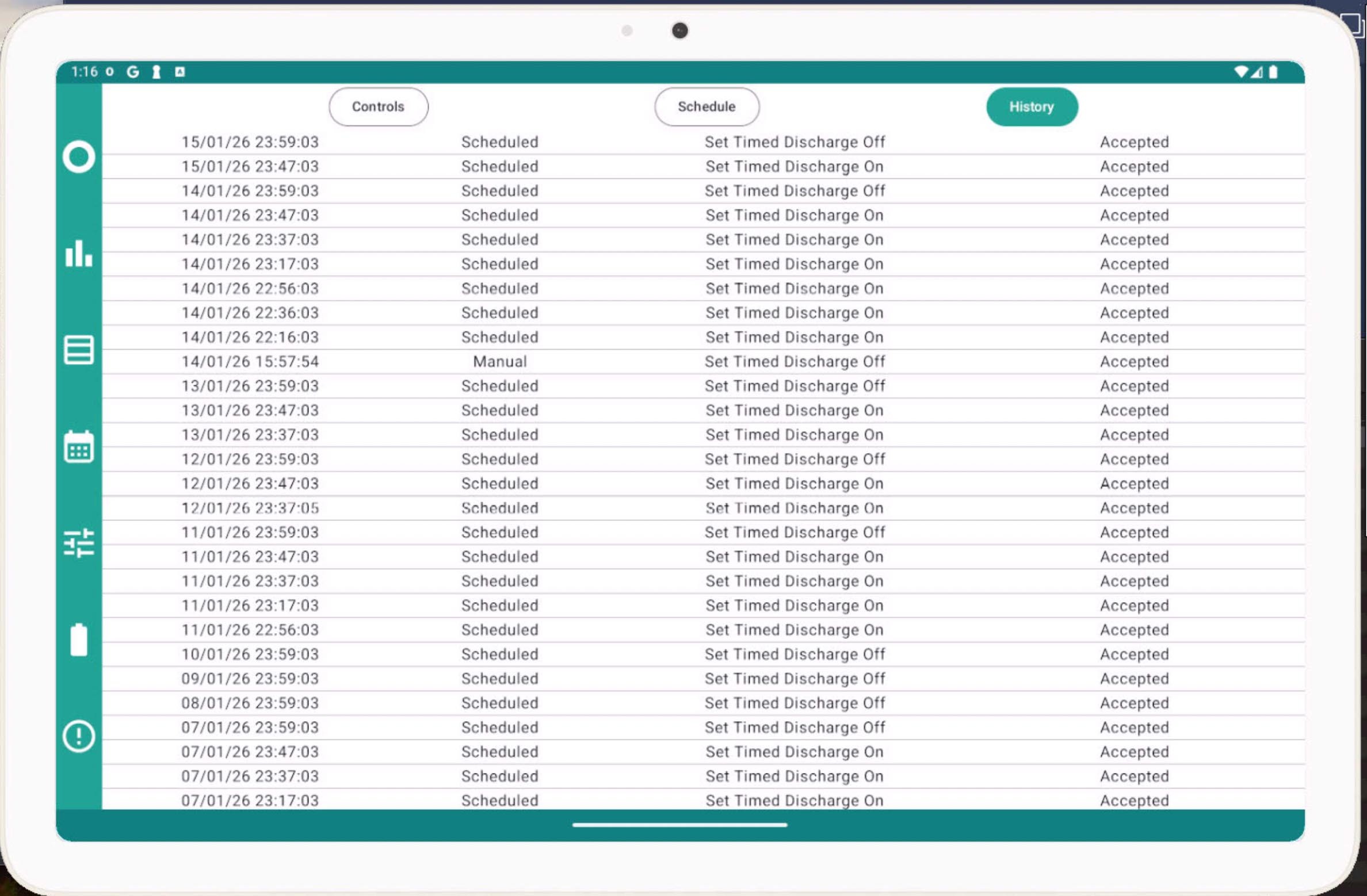Select the 07/01/26 23:37:03 timestamp
Viewport: 1367px width, 896px height.
click(x=250, y=776)
